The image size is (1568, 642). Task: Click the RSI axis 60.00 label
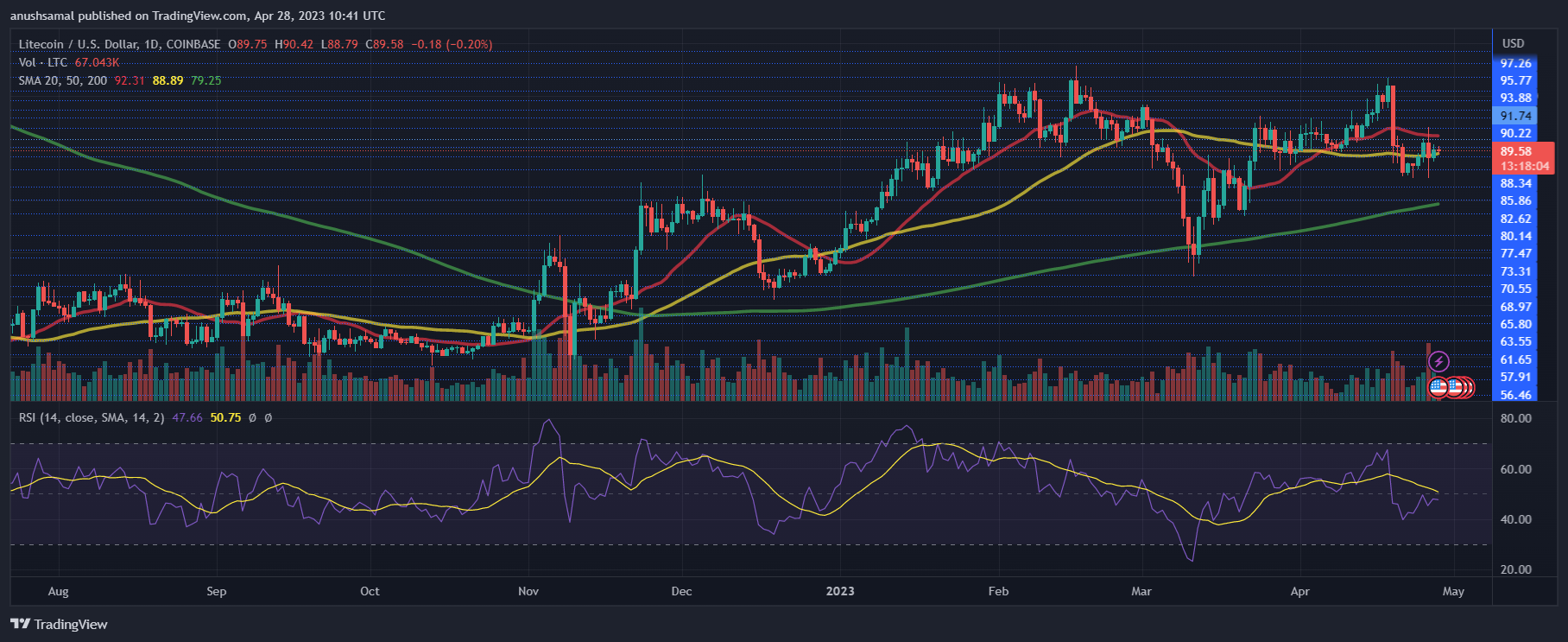(x=1515, y=469)
